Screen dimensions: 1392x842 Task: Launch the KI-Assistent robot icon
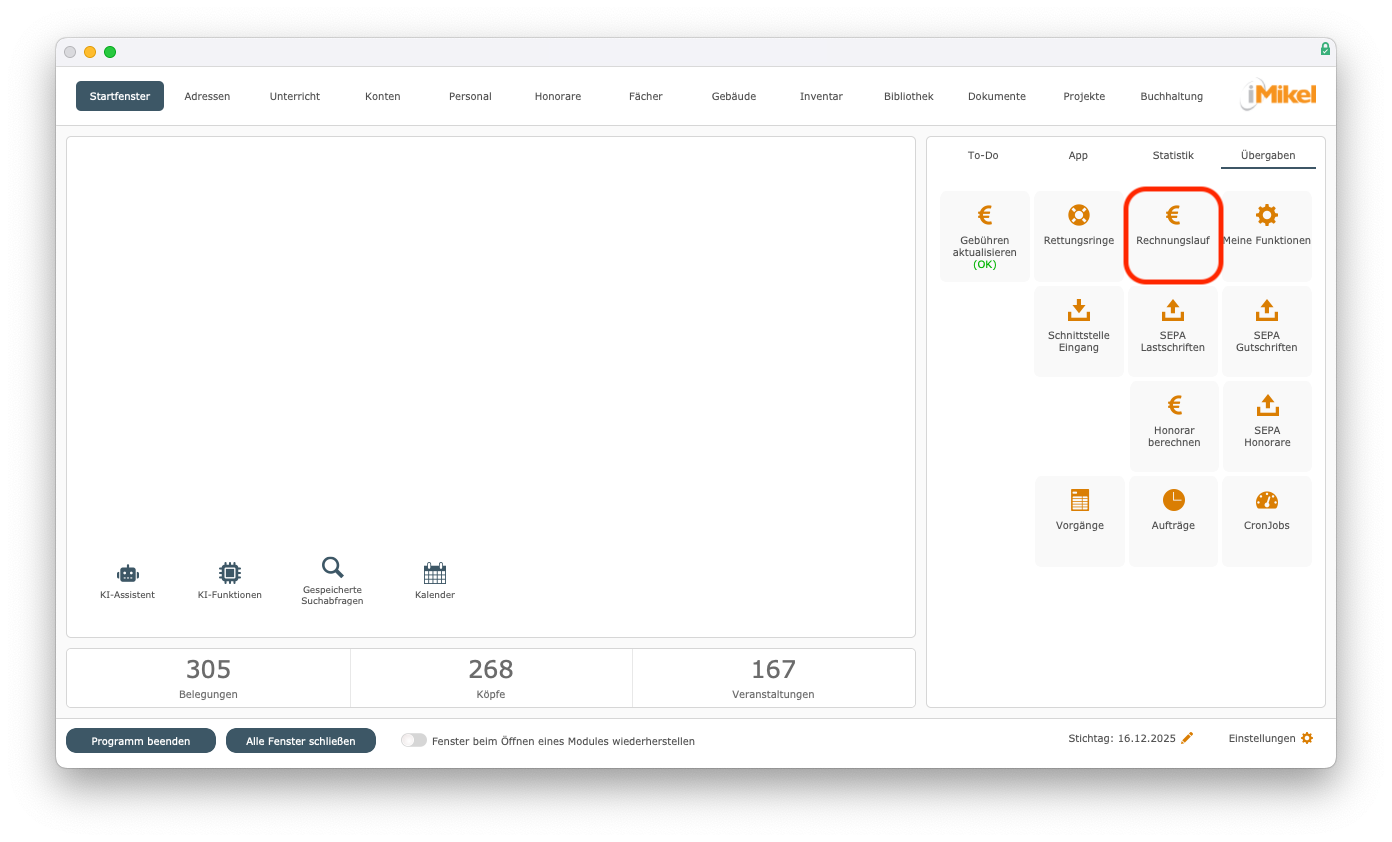127,573
